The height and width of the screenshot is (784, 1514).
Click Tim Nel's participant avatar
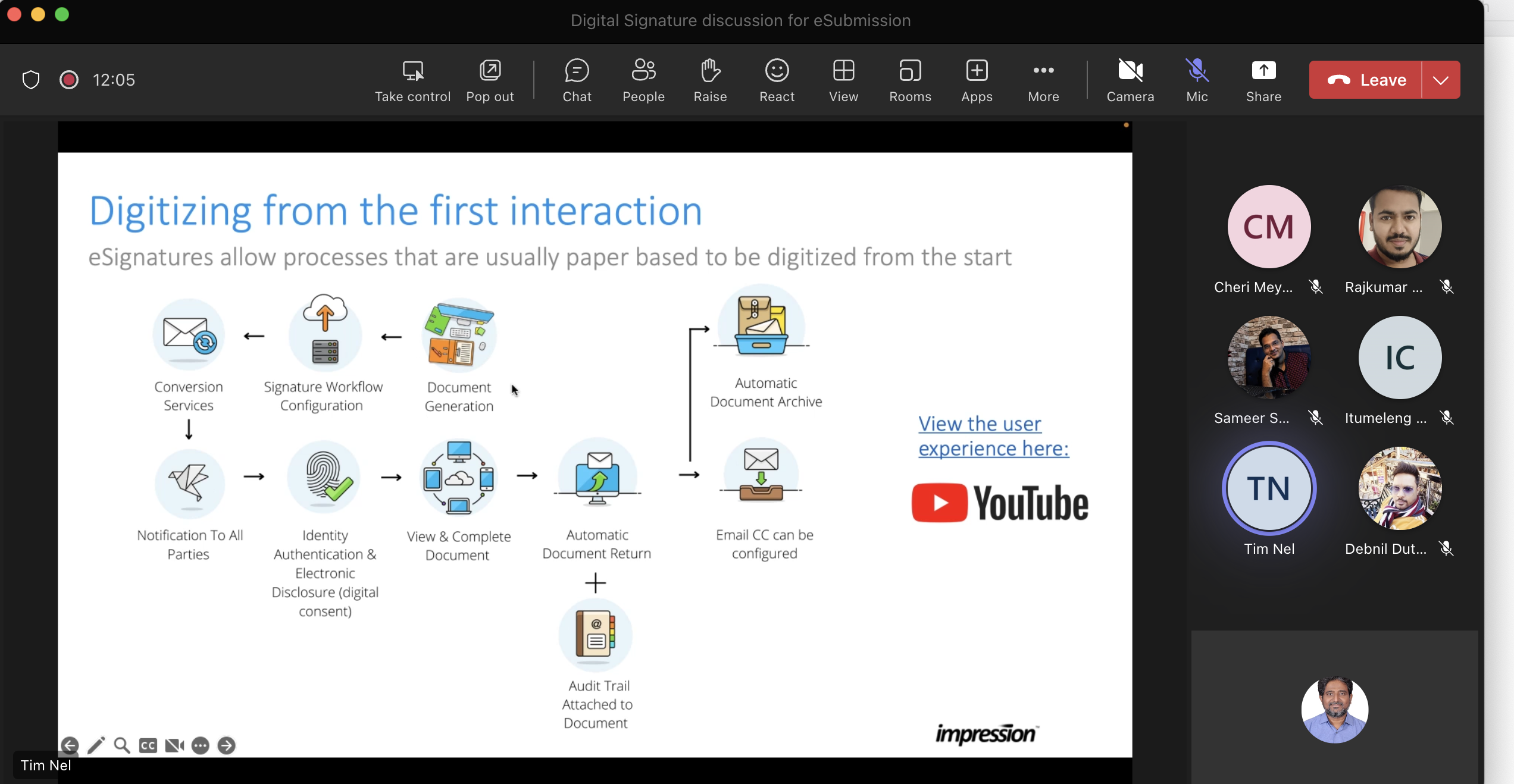pyautogui.click(x=1269, y=488)
